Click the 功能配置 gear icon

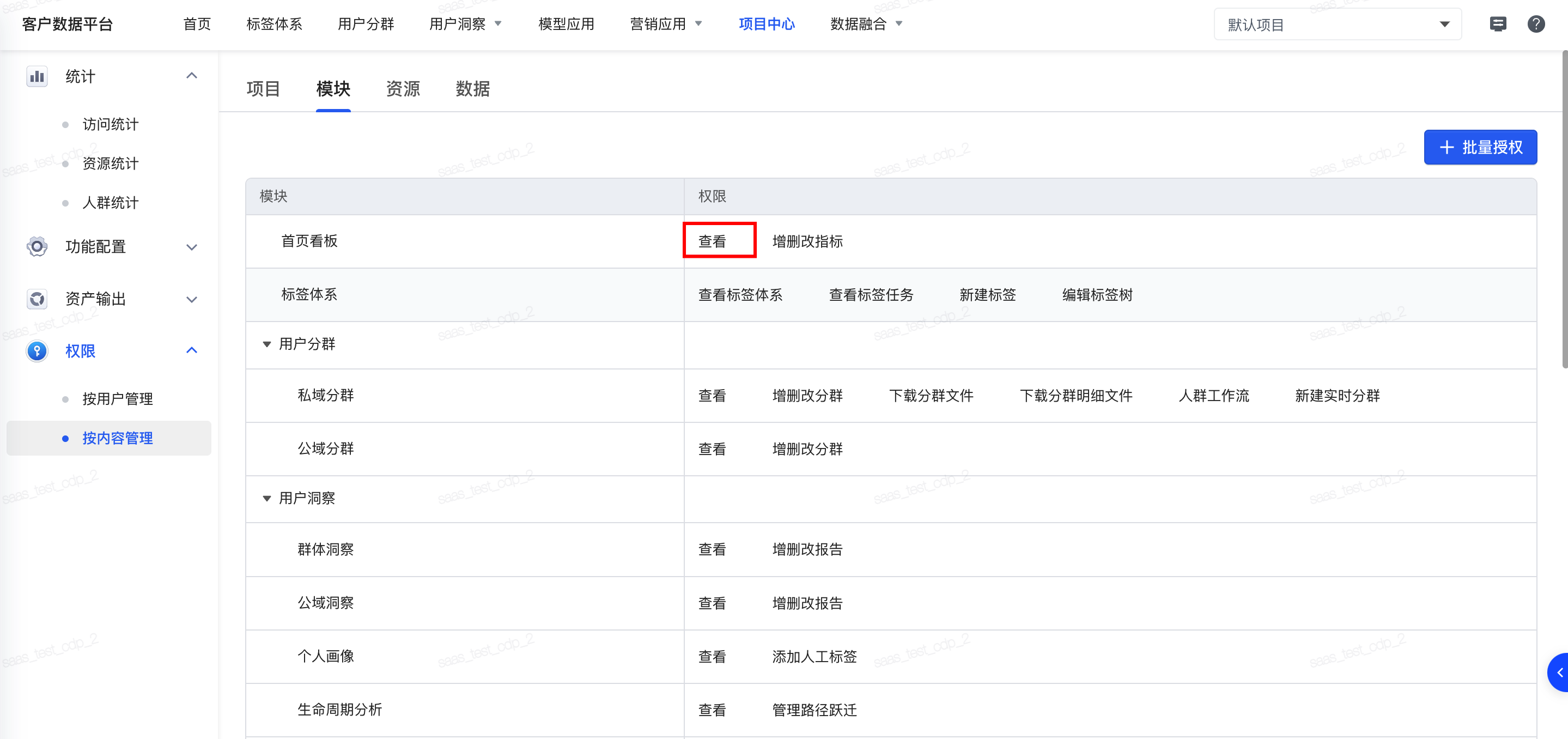(37, 246)
